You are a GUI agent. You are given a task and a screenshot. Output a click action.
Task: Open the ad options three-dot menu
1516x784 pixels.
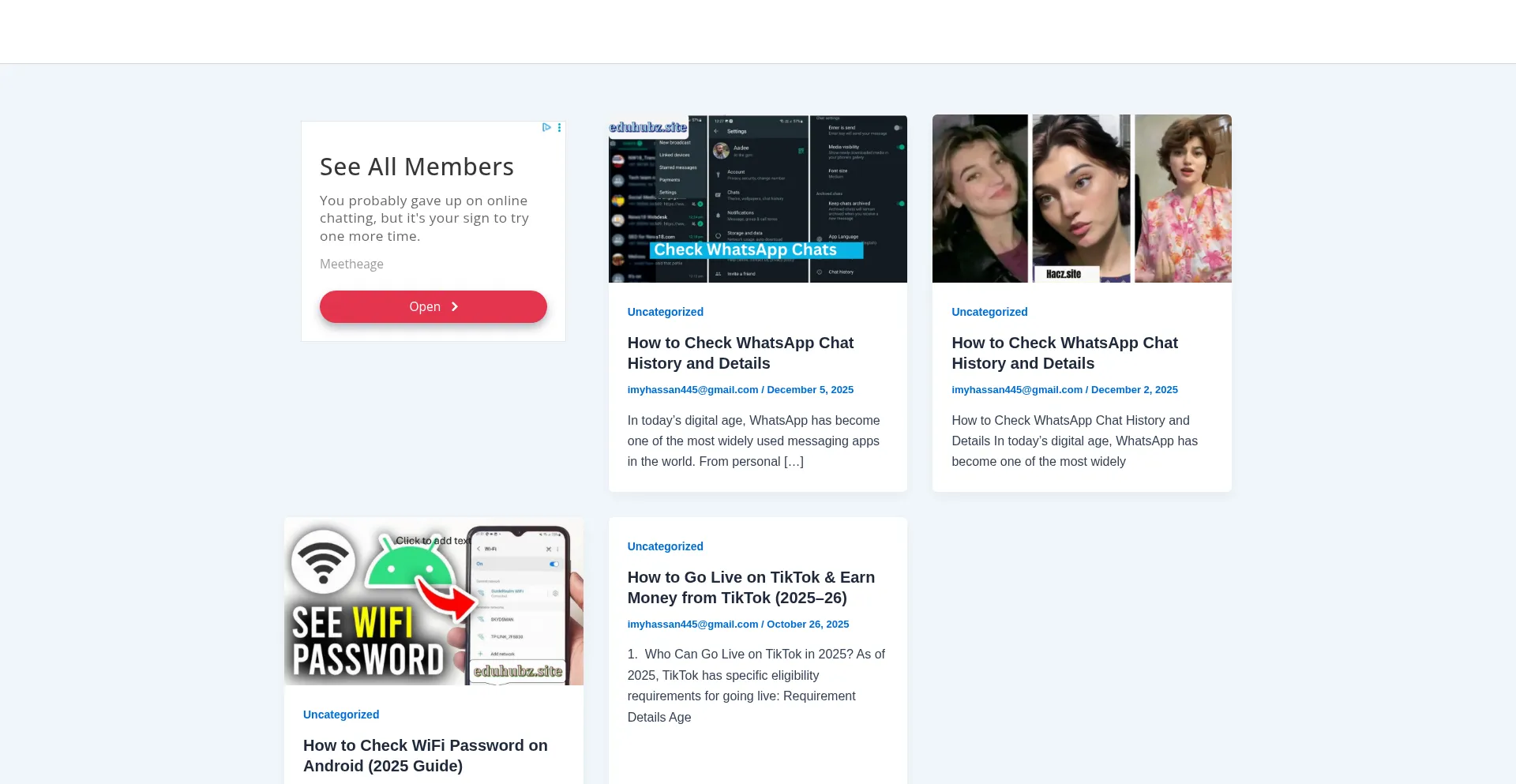[559, 127]
